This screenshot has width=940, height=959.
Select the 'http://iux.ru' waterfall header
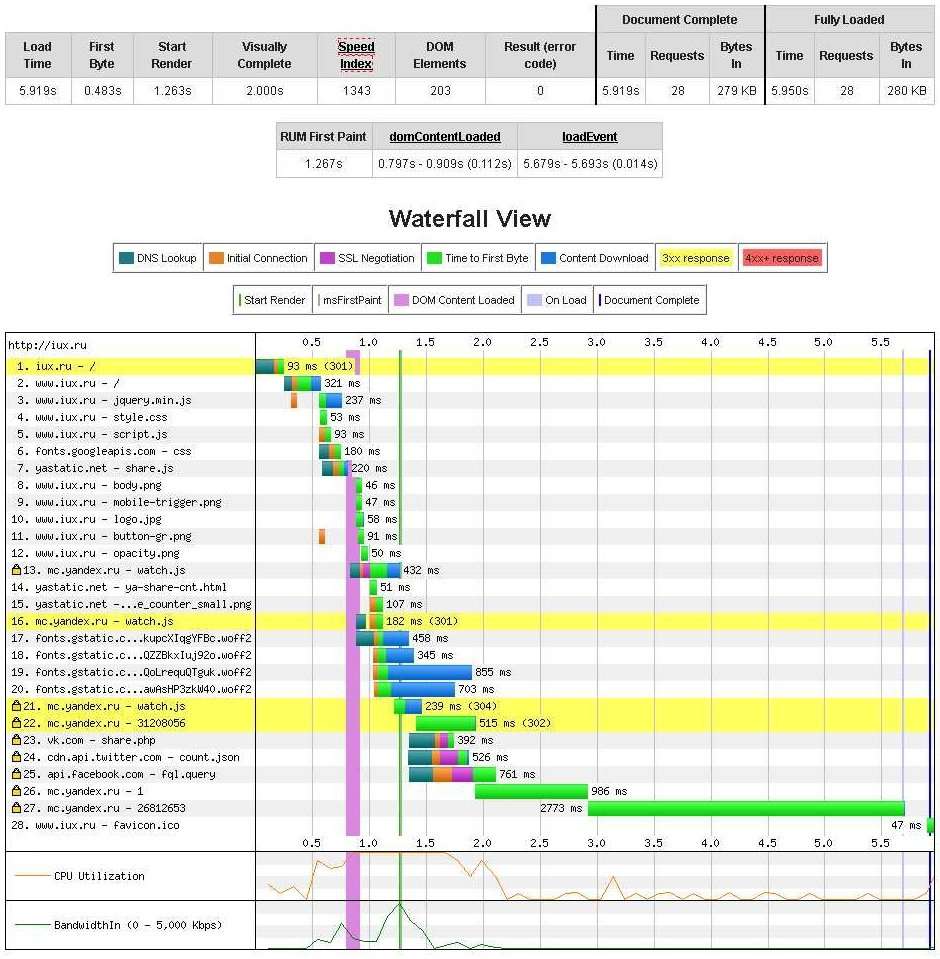tap(48, 346)
